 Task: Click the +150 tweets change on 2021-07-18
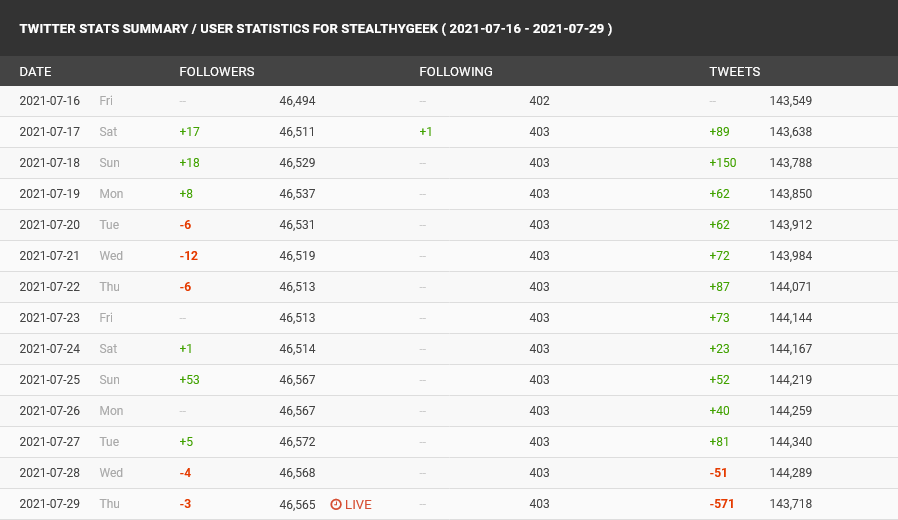pyautogui.click(x=723, y=163)
